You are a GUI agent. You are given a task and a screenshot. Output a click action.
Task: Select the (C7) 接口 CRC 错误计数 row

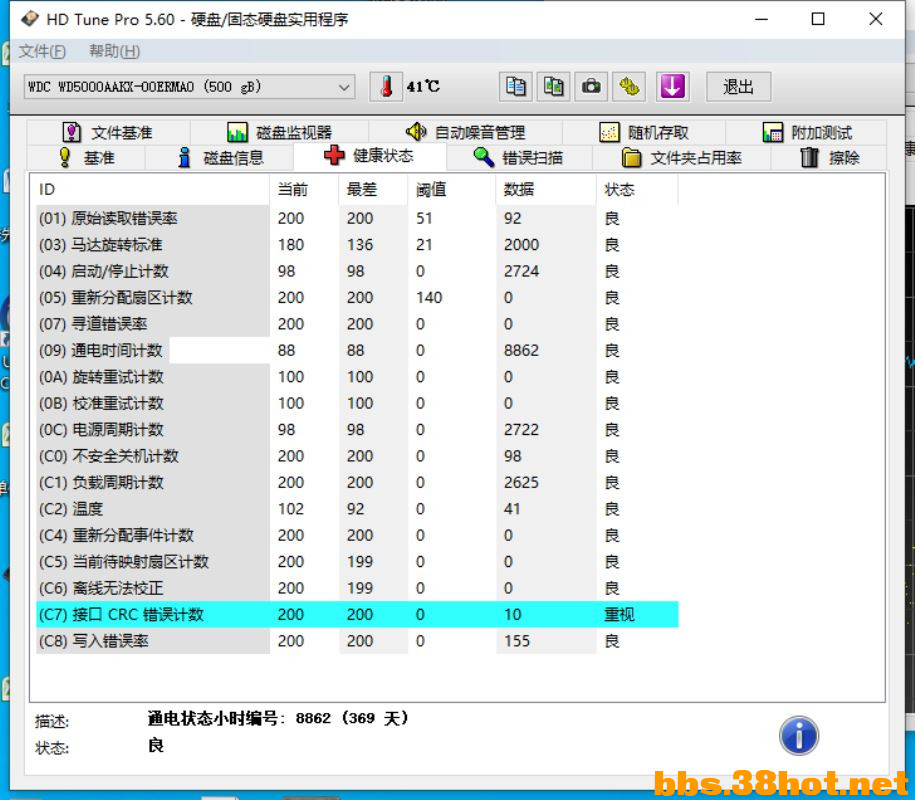pos(357,614)
